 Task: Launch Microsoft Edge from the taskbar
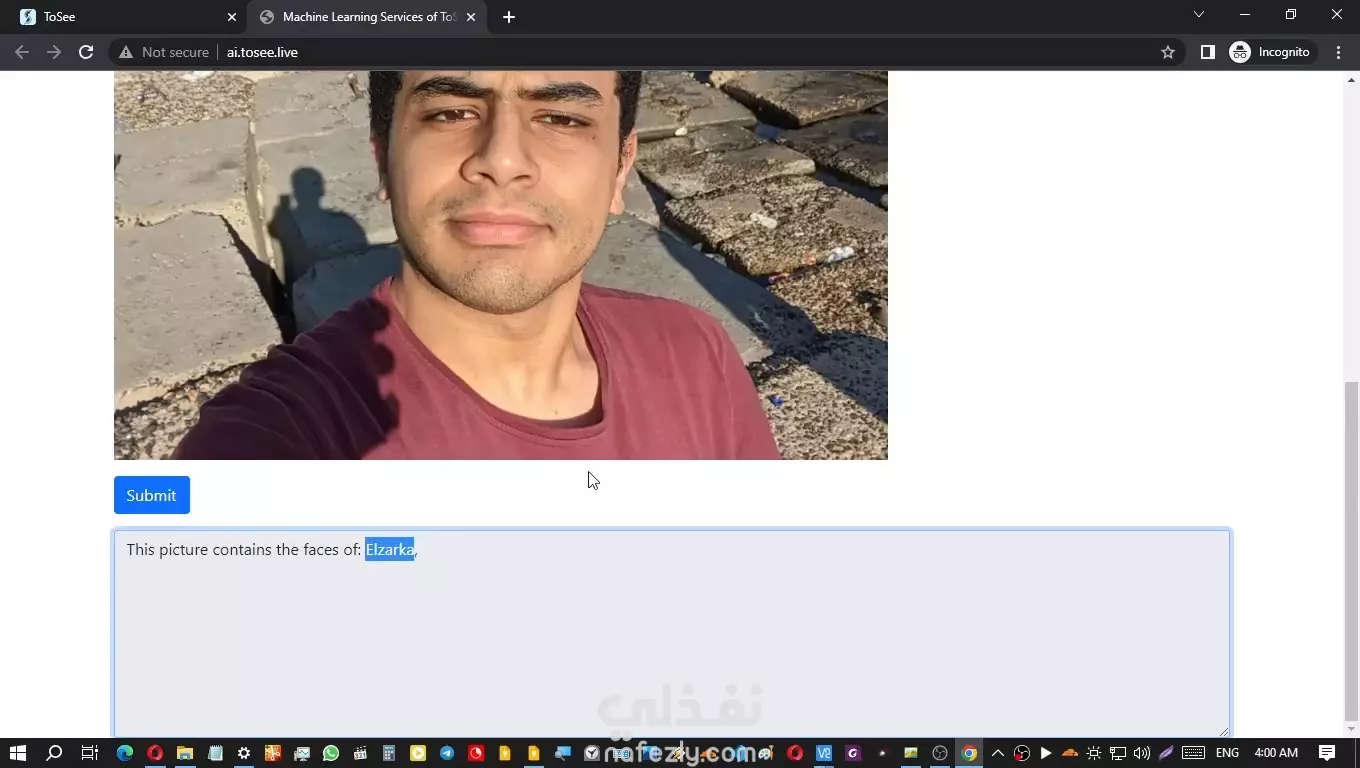pos(125,753)
